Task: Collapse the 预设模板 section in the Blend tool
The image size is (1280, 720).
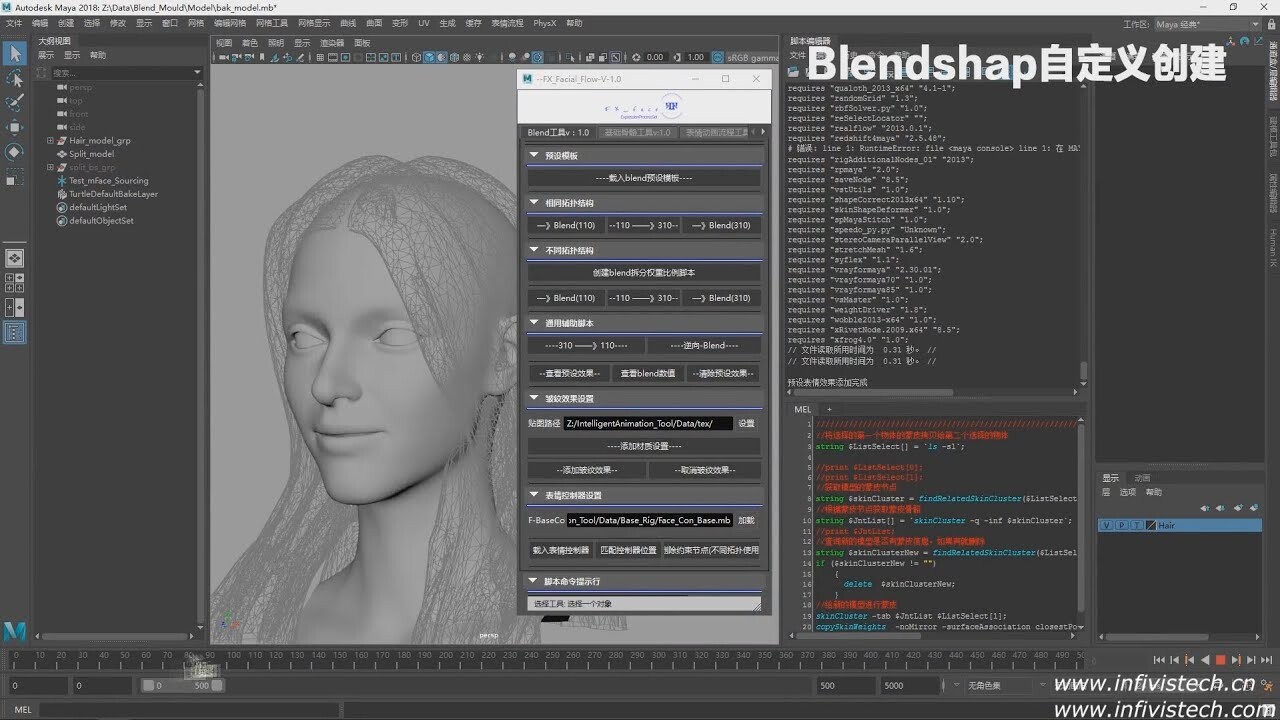Action: pos(533,155)
